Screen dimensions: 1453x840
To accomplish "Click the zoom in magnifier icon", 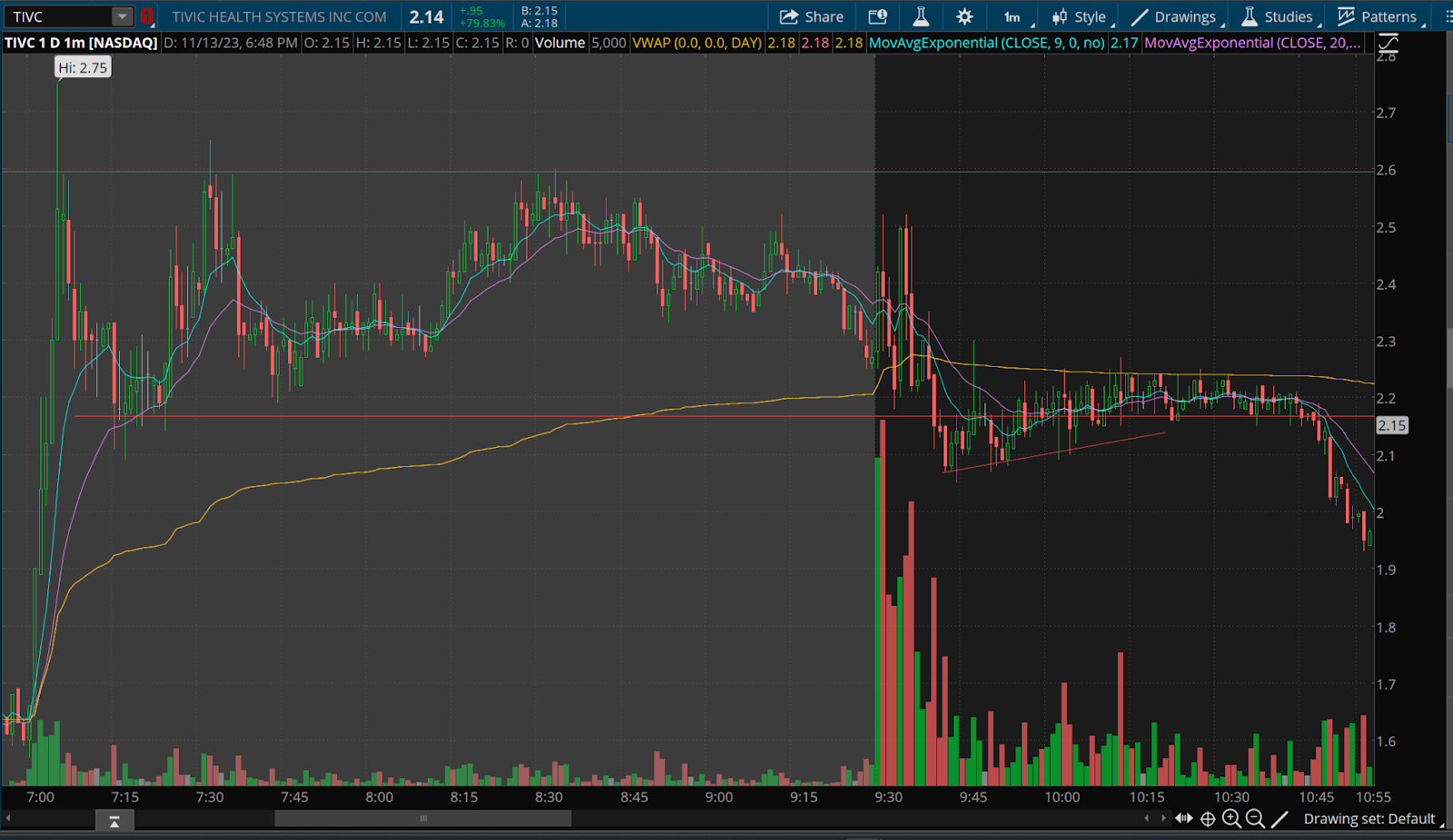I will (1231, 819).
